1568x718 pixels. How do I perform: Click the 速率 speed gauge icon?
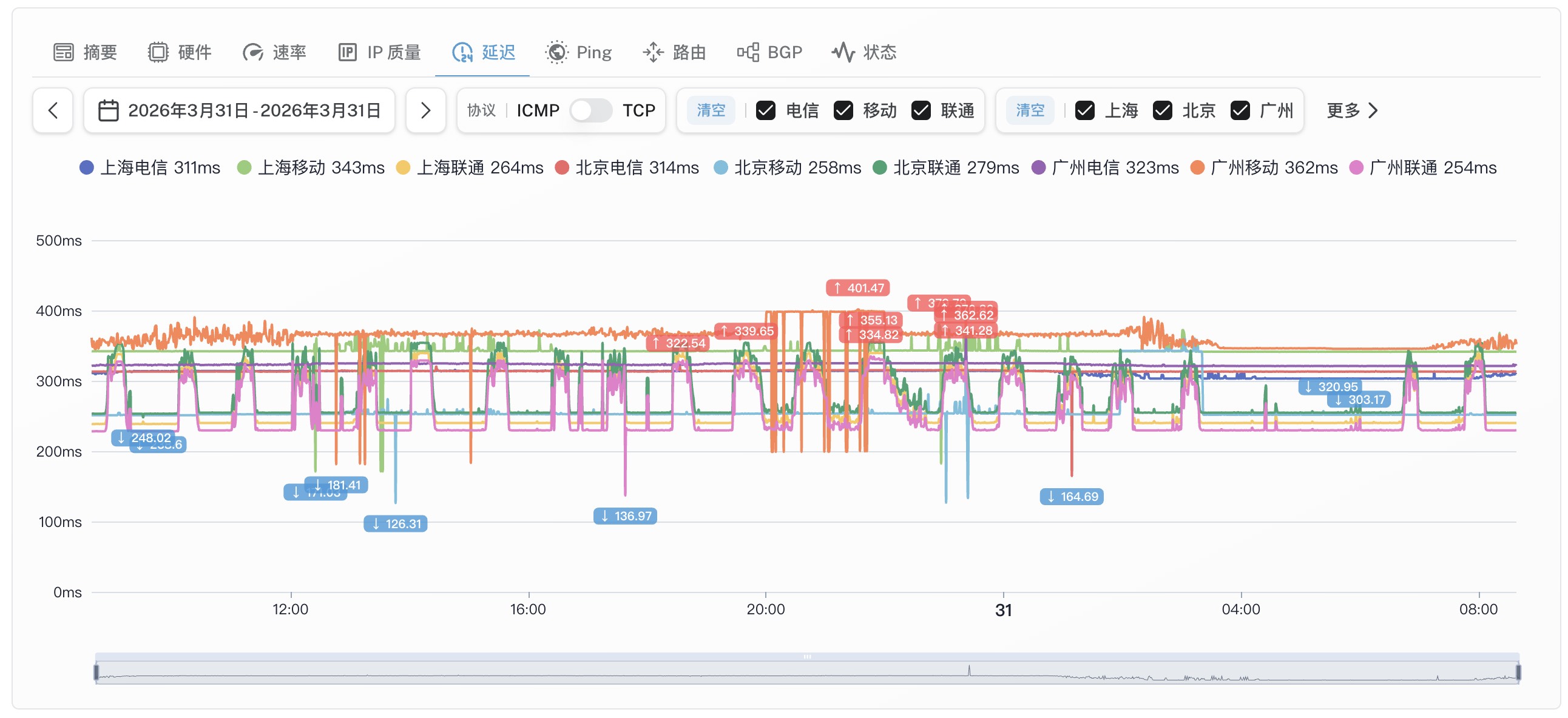[252, 52]
